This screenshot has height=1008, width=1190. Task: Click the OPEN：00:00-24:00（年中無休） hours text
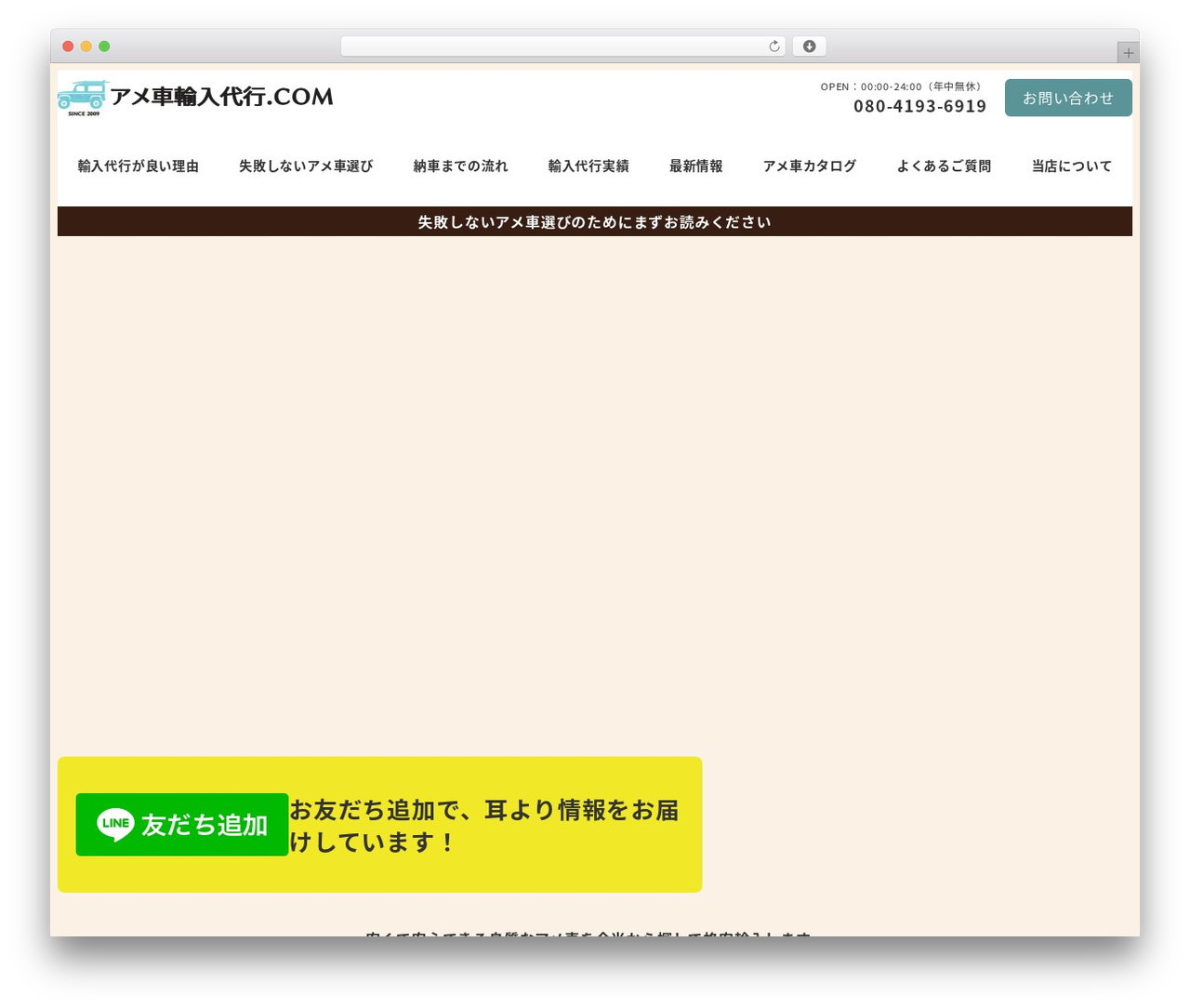pos(903,86)
